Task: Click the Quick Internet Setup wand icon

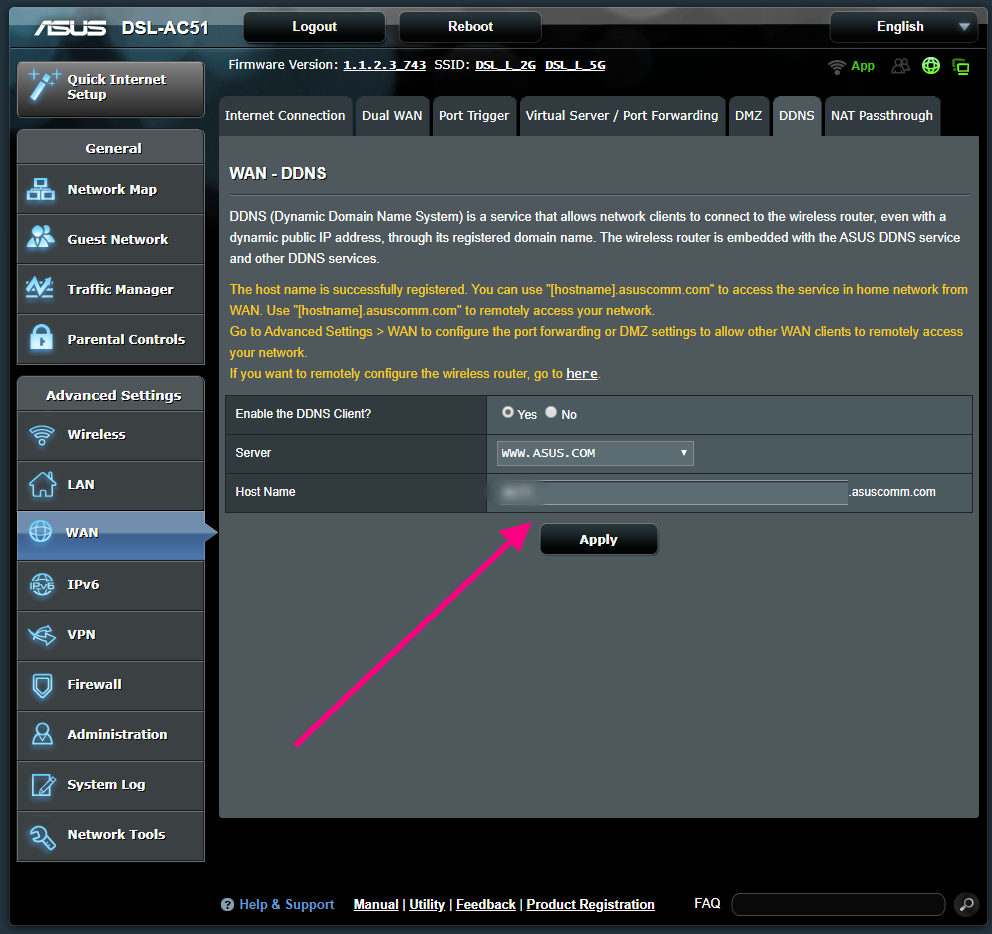Action: point(44,85)
